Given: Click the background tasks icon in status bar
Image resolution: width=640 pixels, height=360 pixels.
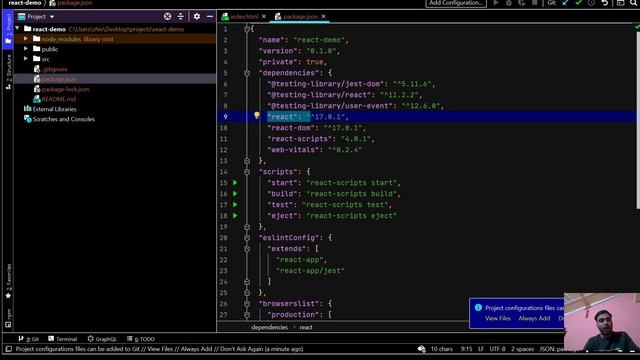Looking at the screenshot, I should point(422,349).
